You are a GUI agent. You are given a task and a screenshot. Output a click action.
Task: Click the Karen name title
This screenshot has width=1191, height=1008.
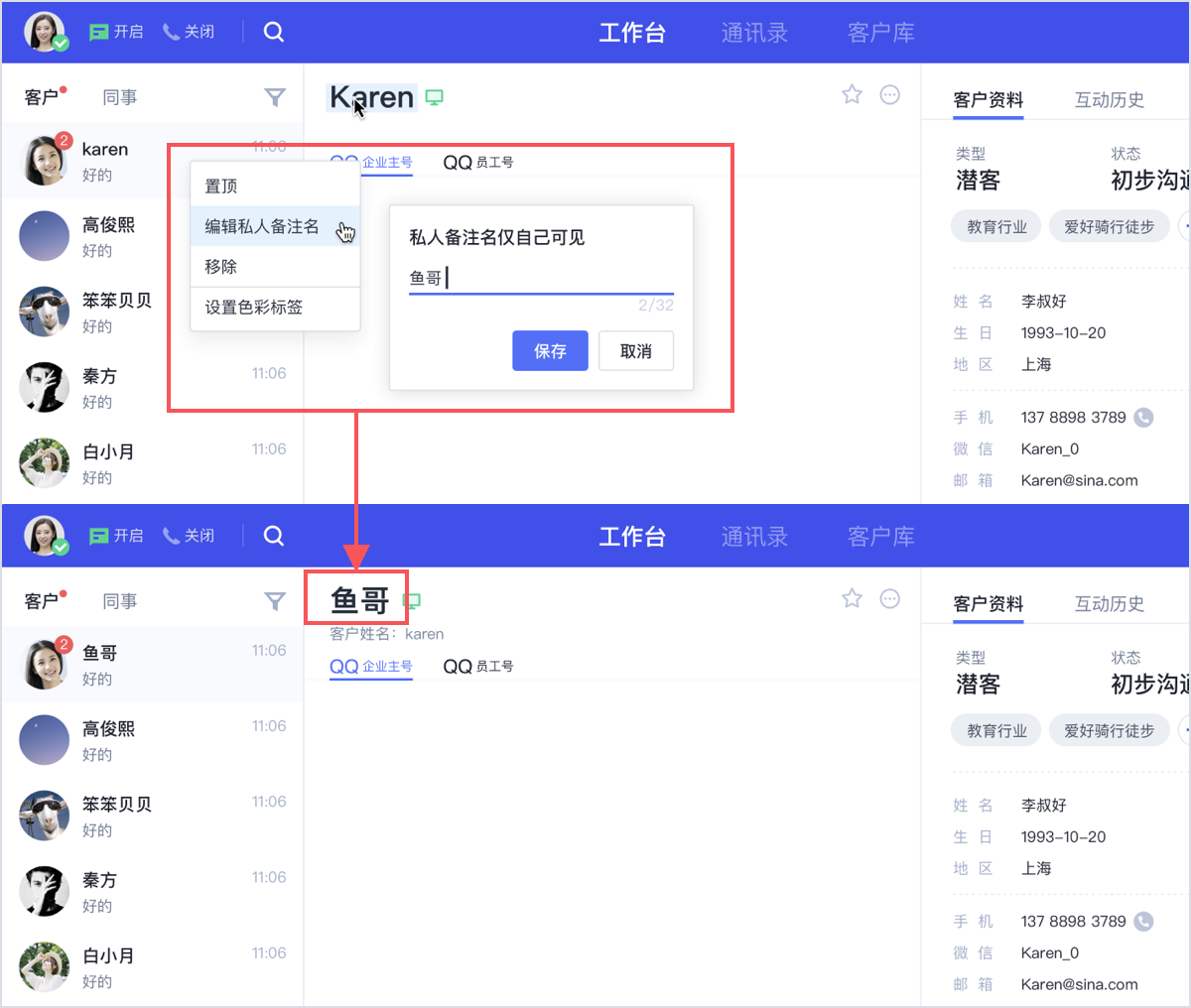pyautogui.click(x=371, y=97)
